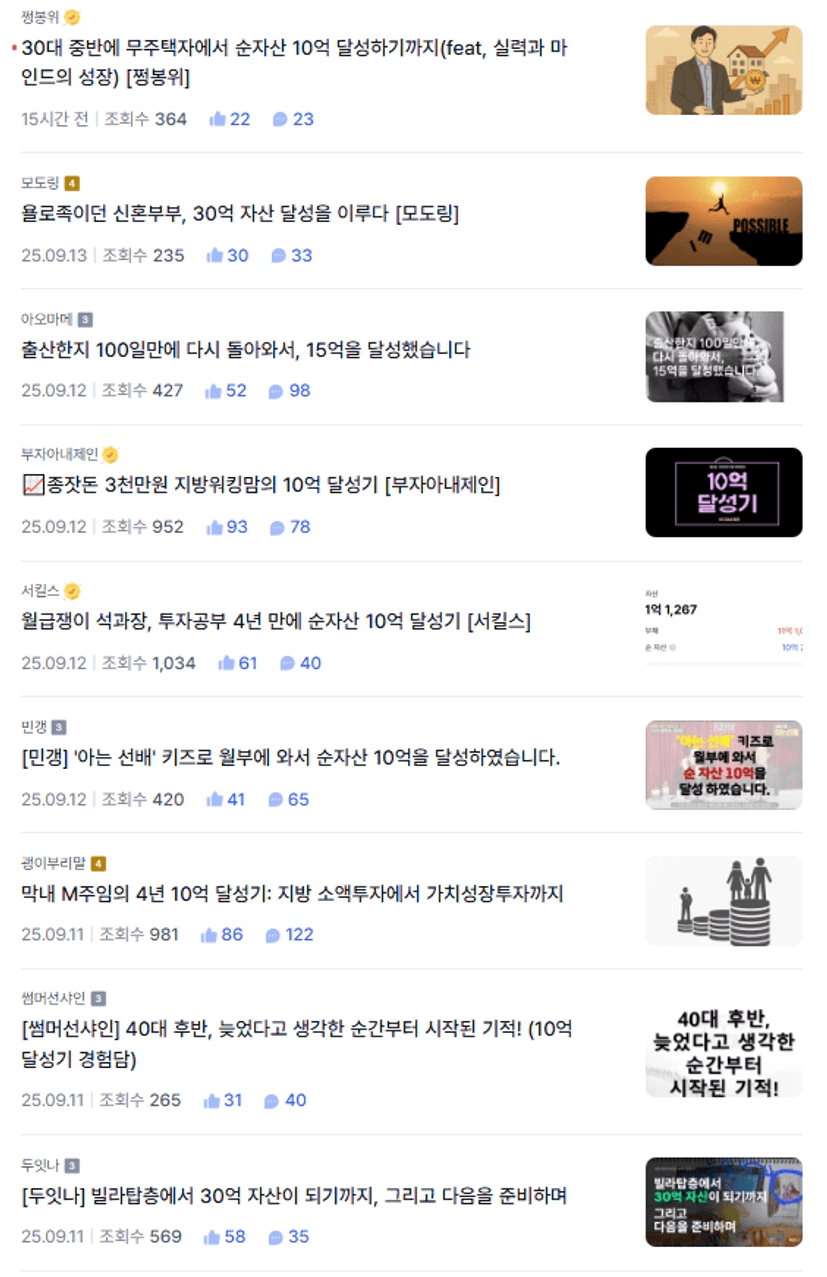827x1277 pixels.
Task: Click coin stacks family silhouette thumbnail
Action: coord(724,901)
